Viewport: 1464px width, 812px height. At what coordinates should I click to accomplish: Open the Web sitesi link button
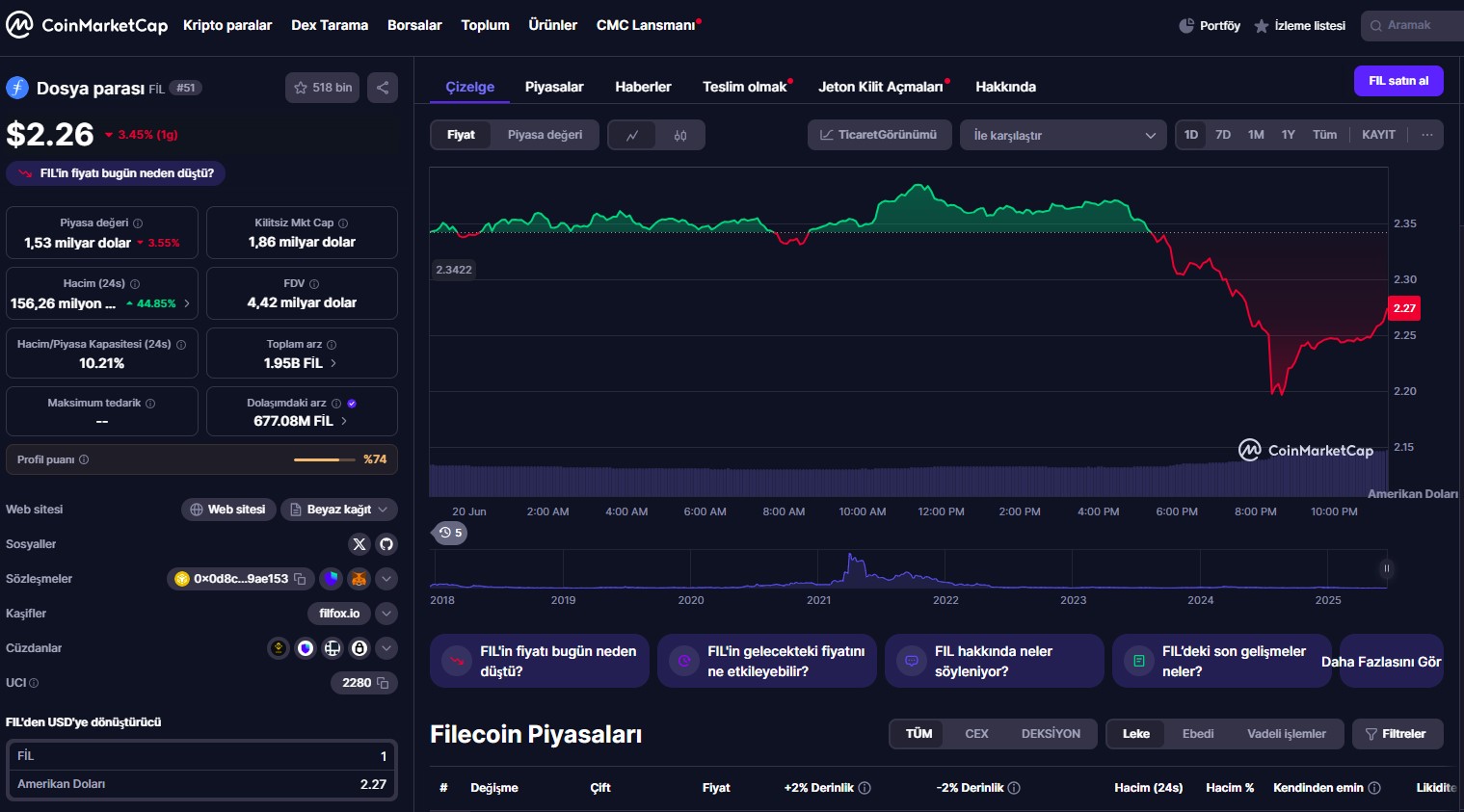pos(228,510)
